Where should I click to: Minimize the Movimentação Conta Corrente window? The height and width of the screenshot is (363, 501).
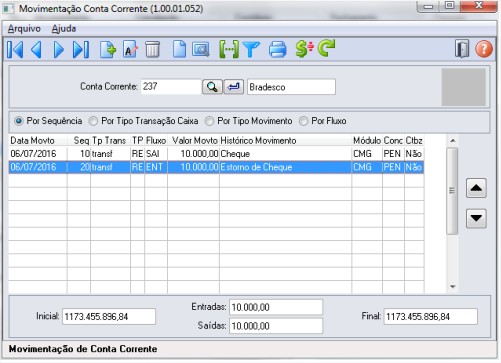429,6
